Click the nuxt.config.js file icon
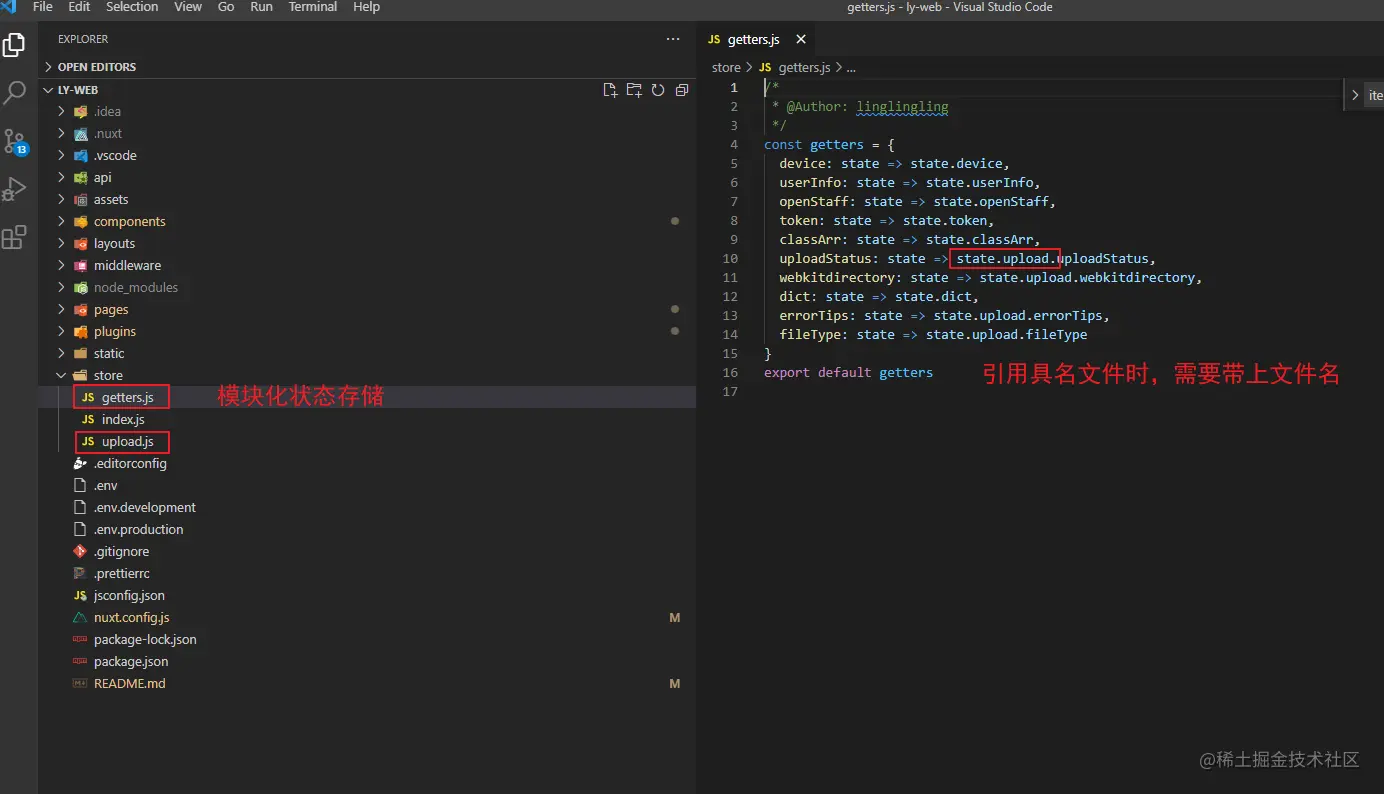The width and height of the screenshot is (1384, 794). 80,618
